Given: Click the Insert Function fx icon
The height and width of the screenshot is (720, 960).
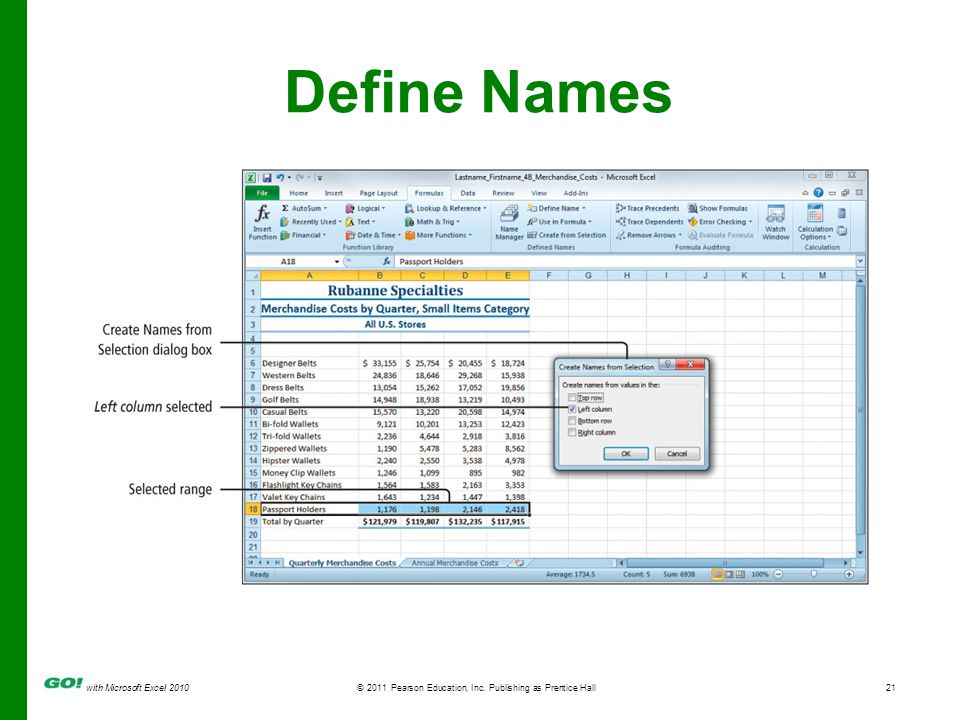Looking at the screenshot, I should coord(262,213).
